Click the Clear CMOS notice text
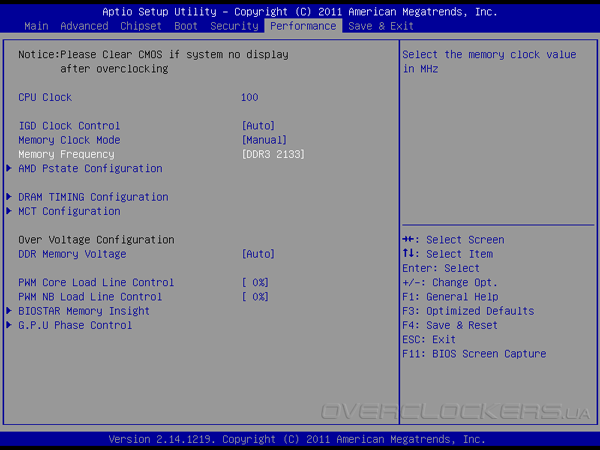This screenshot has height=450, width=600. click(x=153, y=62)
